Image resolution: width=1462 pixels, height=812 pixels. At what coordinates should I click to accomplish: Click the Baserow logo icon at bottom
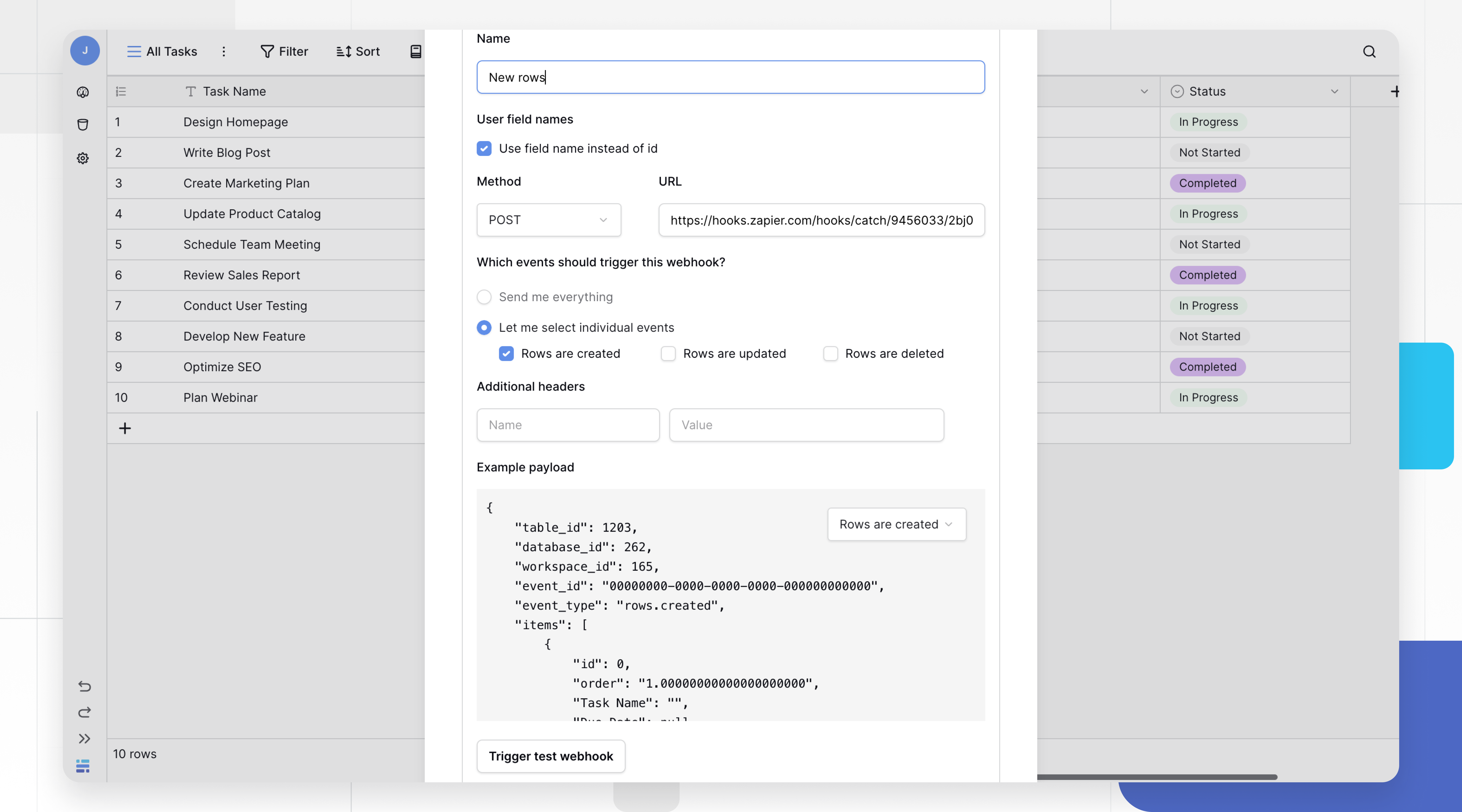click(x=83, y=765)
